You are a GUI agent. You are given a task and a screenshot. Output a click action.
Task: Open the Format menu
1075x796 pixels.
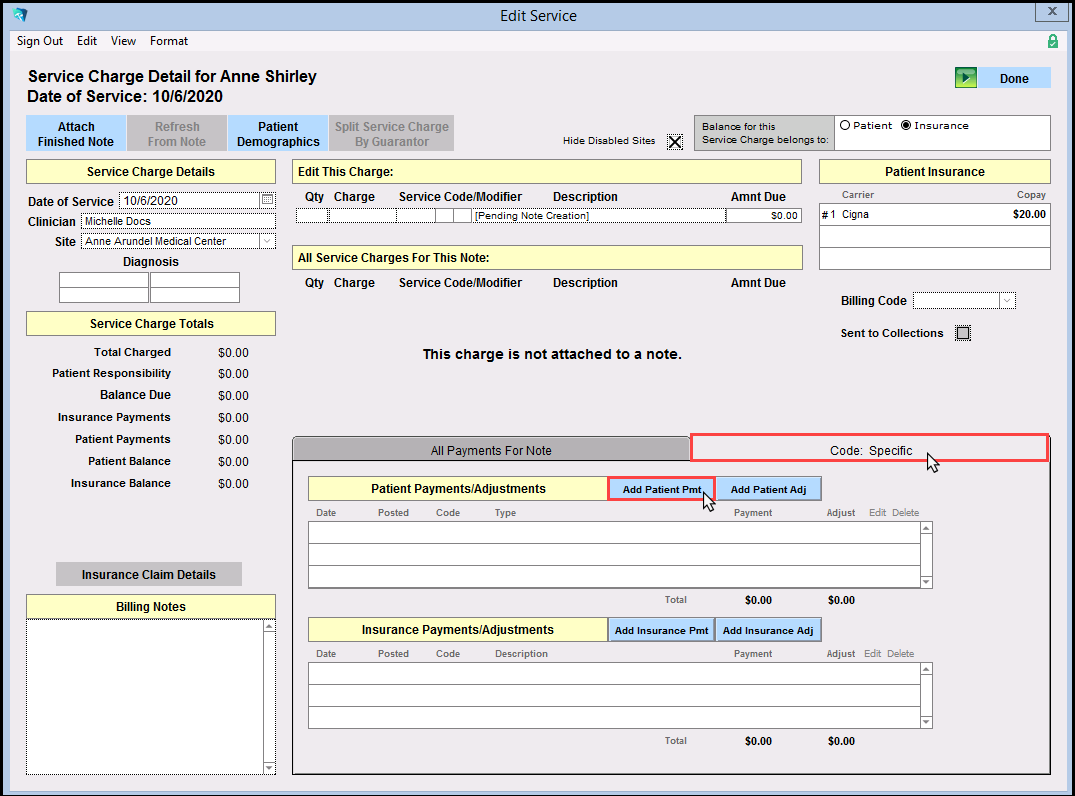click(x=169, y=41)
